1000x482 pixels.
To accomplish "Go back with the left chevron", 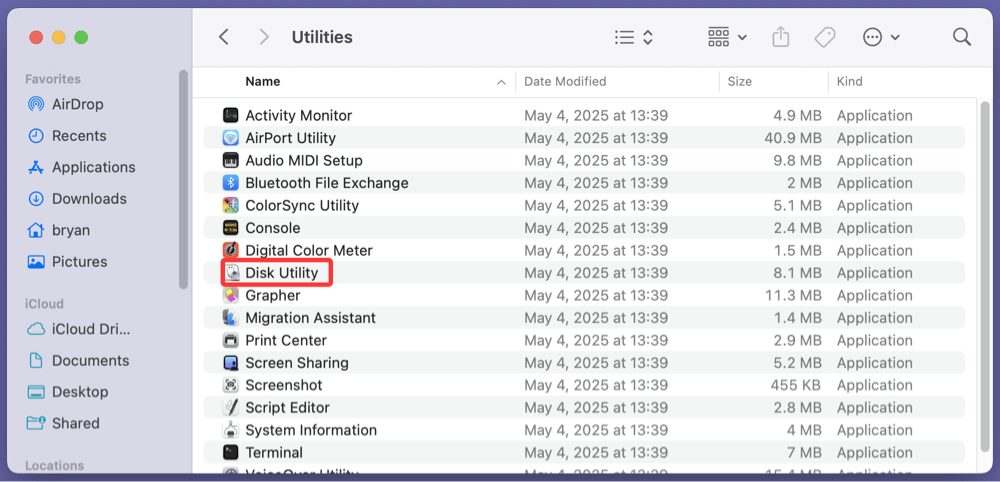I will [x=223, y=37].
